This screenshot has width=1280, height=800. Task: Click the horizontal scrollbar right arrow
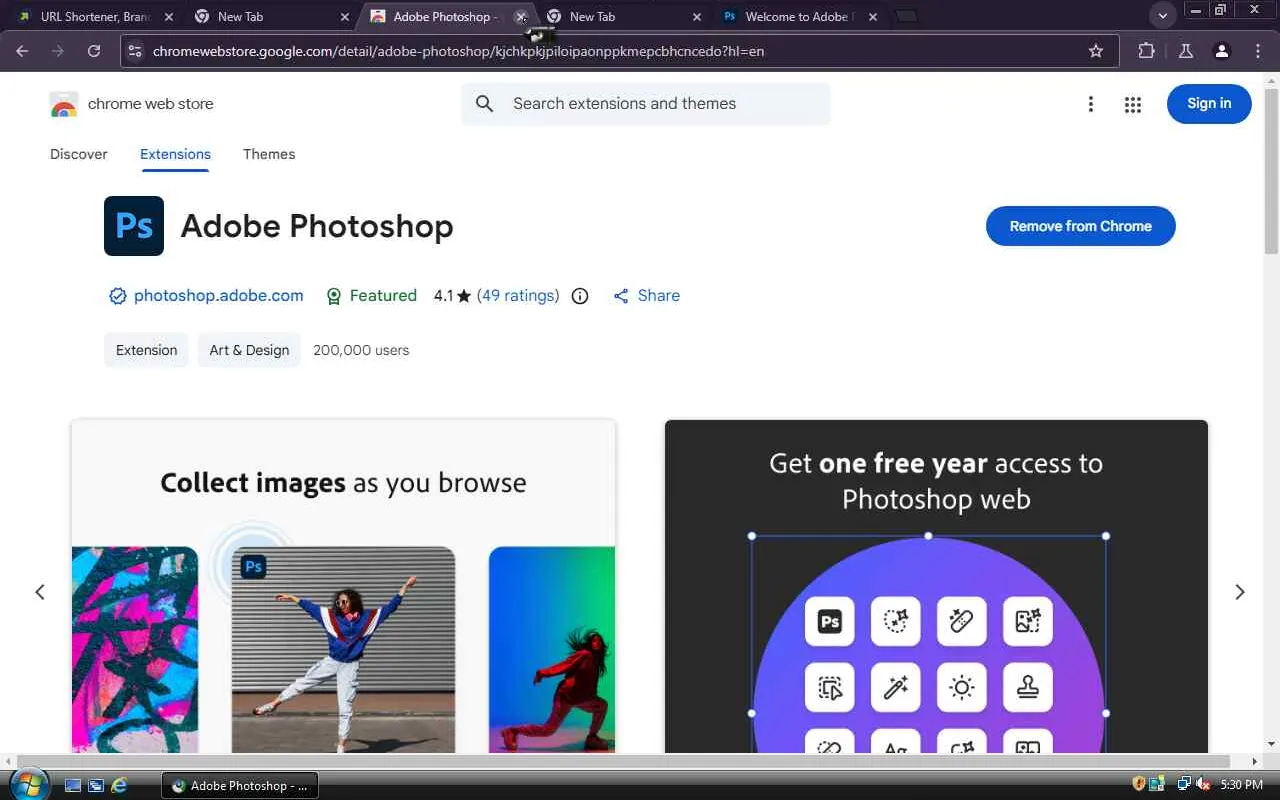[x=1255, y=762]
